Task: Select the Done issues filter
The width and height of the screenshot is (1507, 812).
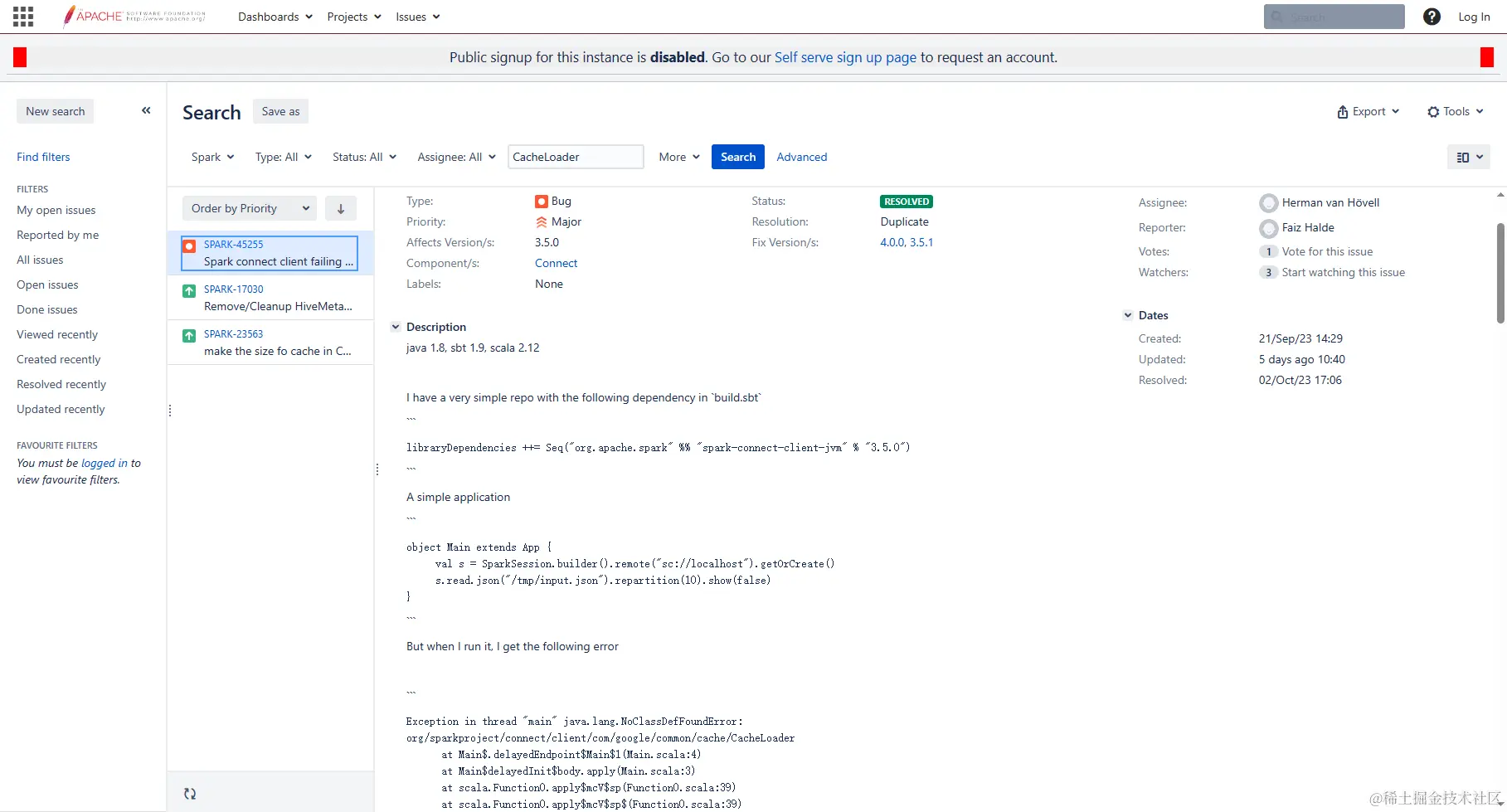Action: (47, 309)
